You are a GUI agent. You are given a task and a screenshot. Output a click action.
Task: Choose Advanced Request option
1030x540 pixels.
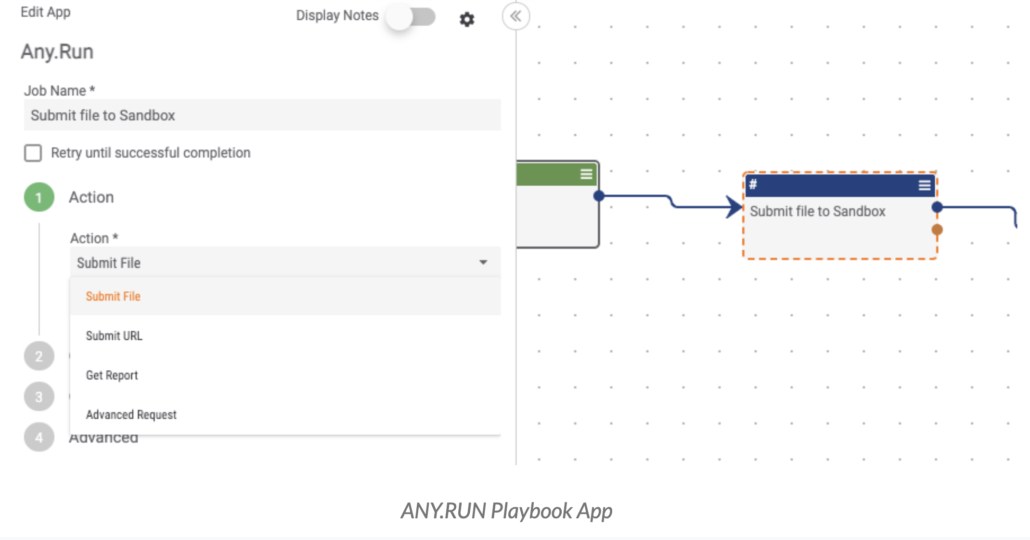[285, 415]
